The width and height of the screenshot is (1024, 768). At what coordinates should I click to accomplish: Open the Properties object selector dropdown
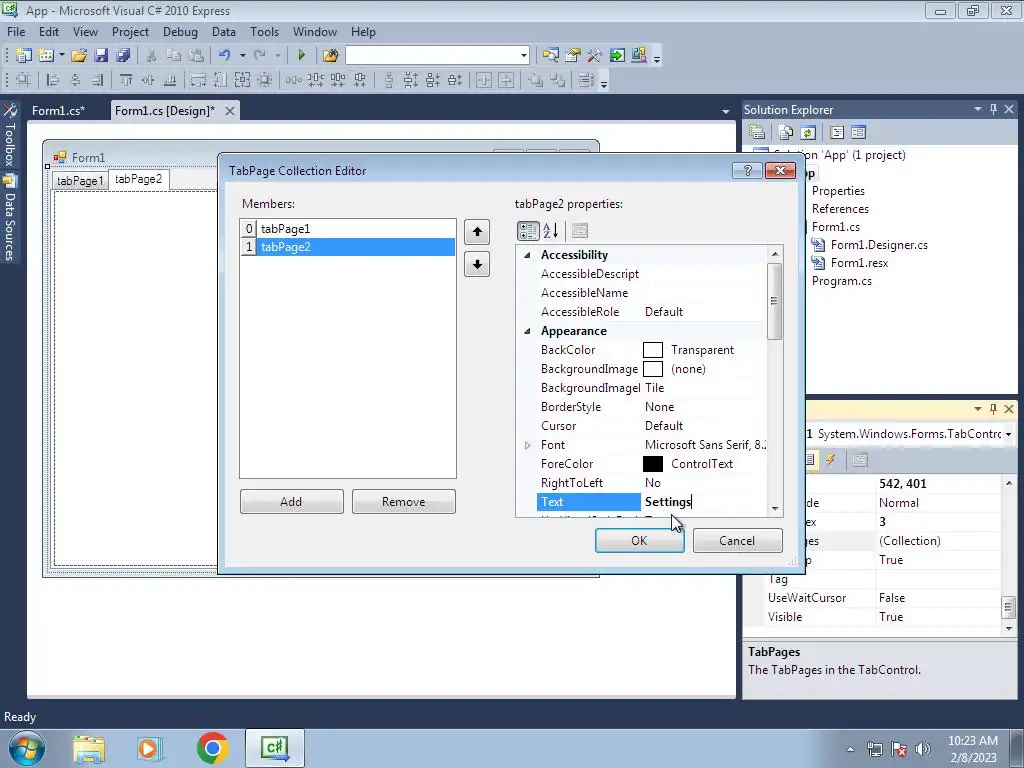coord(1008,434)
